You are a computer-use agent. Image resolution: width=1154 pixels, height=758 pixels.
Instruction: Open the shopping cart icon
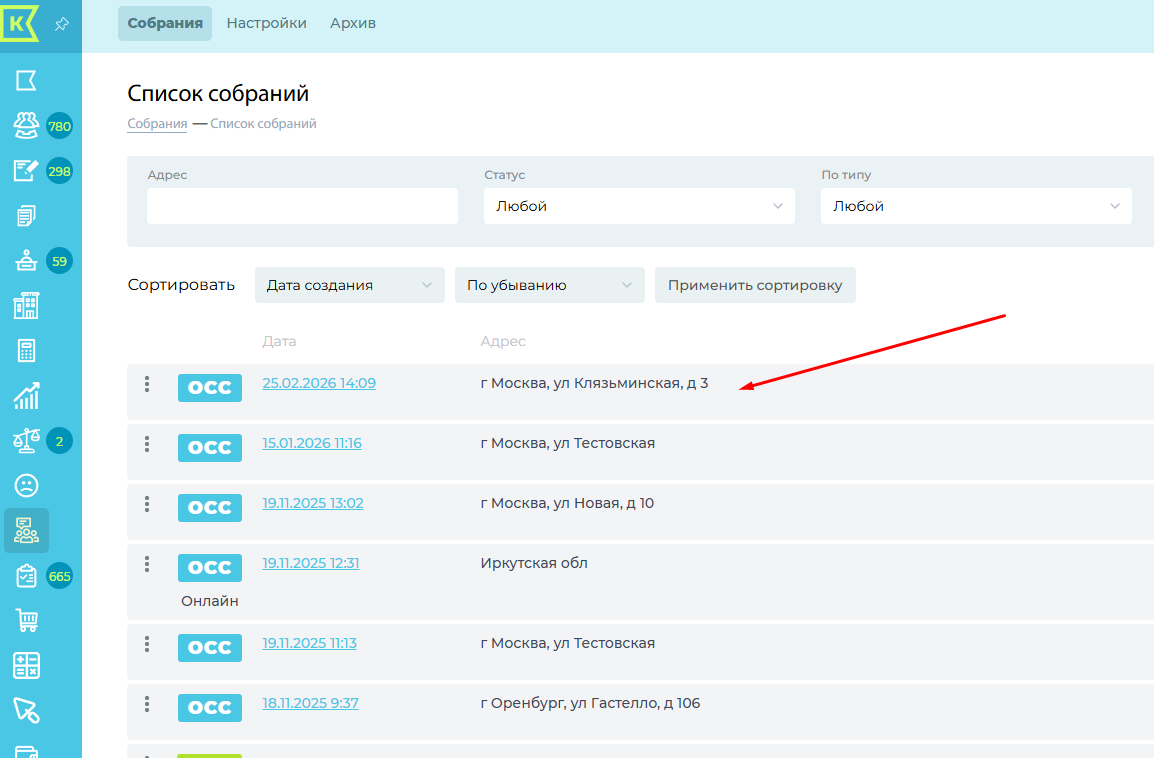tap(26, 621)
